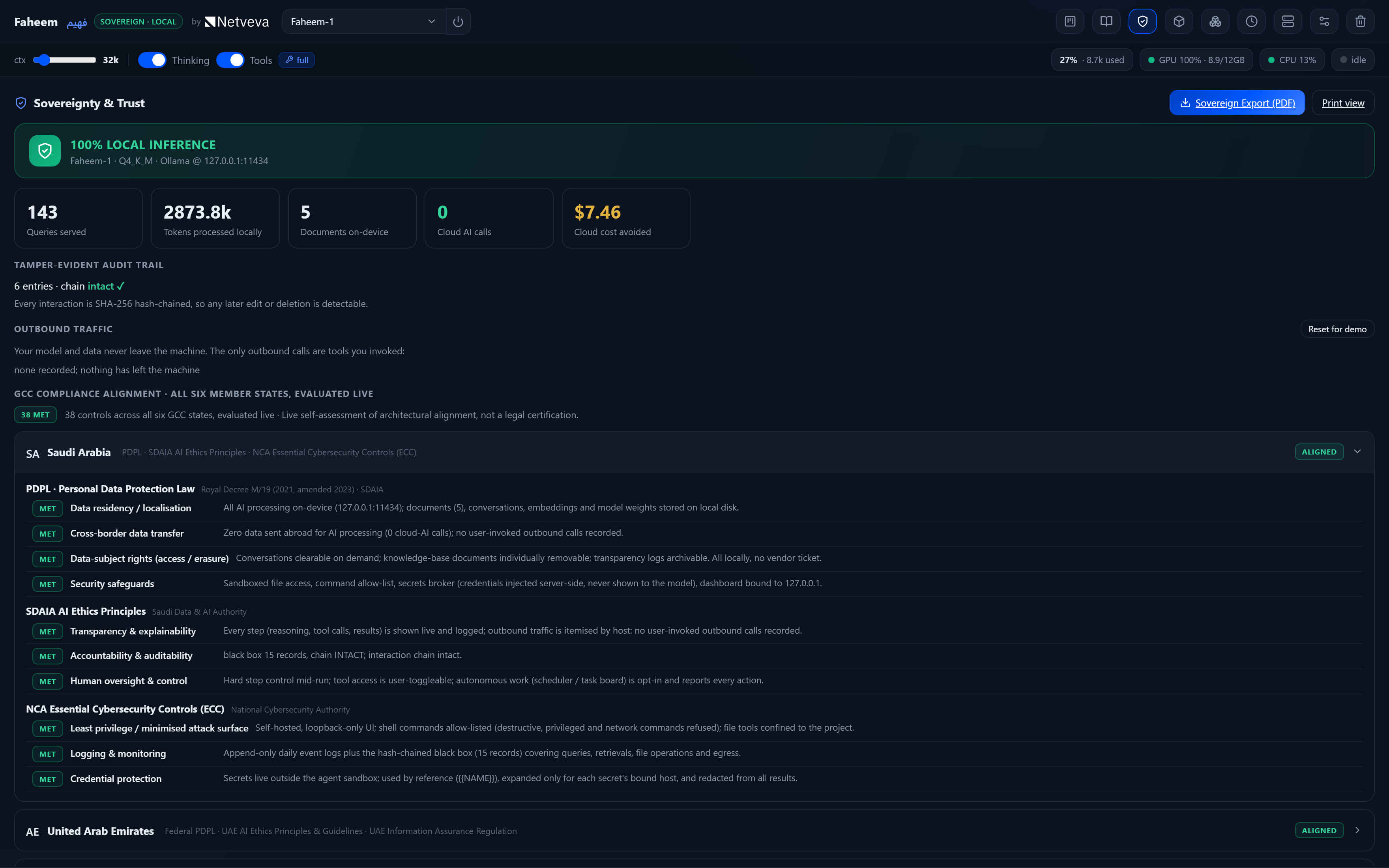Image resolution: width=1389 pixels, height=868 pixels.
Task: Click the Credential protection row label
Action: tap(116, 778)
